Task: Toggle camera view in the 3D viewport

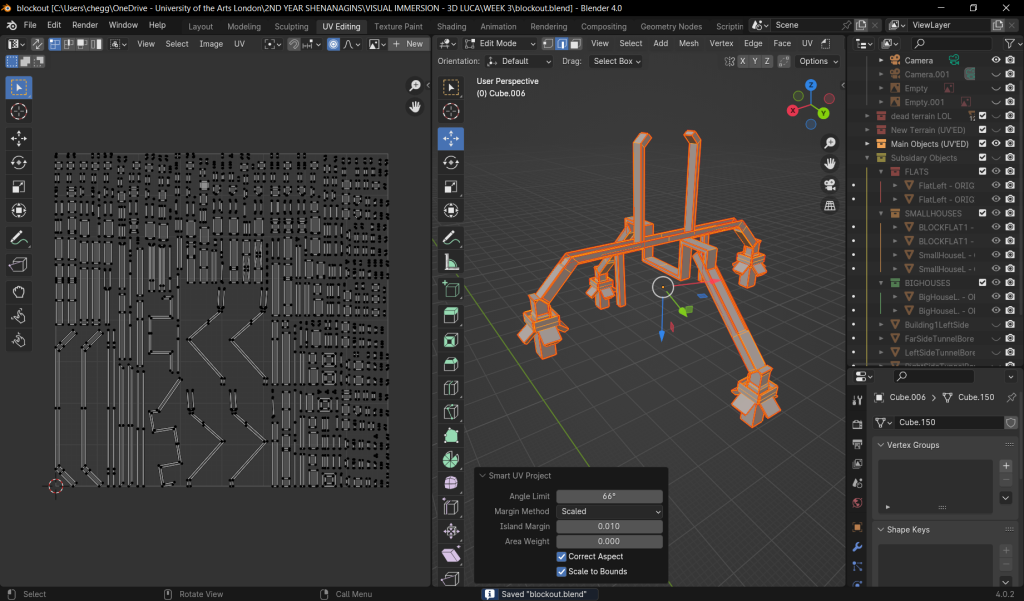Action: (829, 185)
